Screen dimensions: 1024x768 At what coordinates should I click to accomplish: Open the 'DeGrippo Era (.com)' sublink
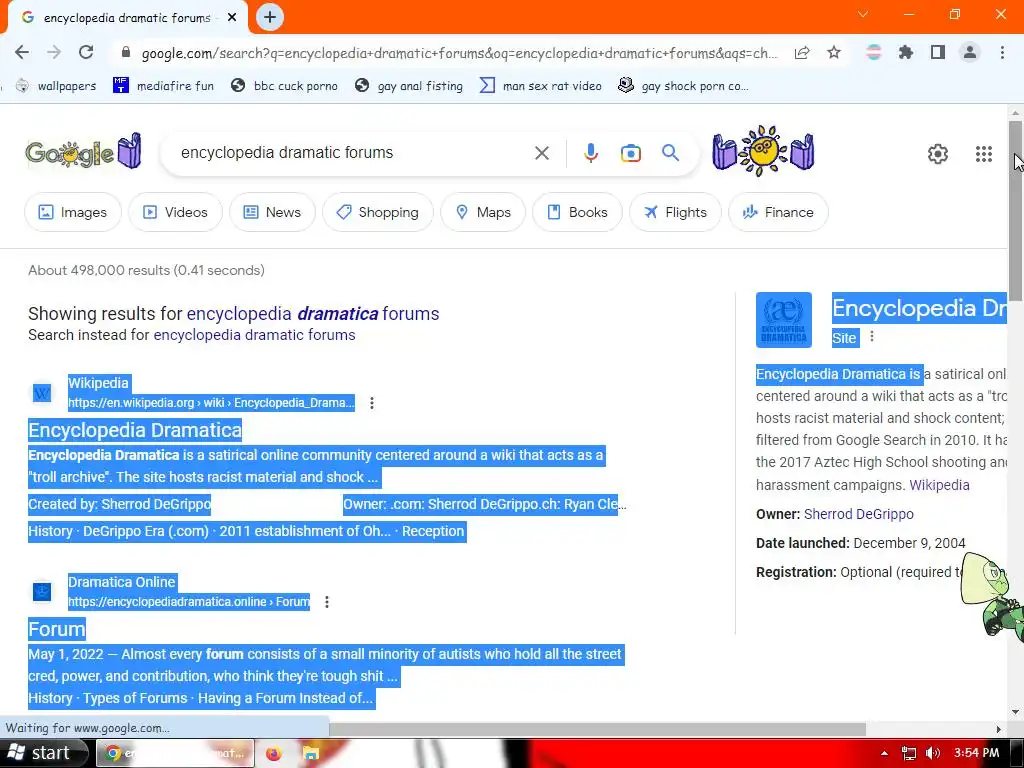coord(146,531)
